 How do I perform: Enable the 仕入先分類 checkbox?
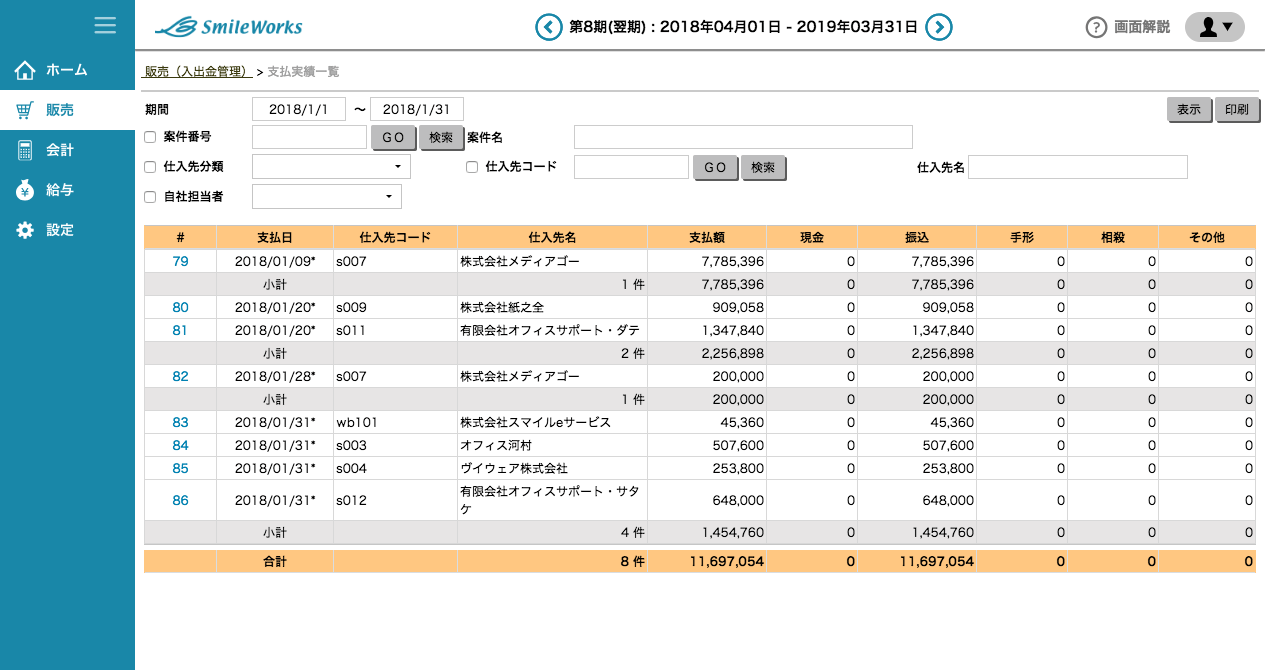(150, 167)
